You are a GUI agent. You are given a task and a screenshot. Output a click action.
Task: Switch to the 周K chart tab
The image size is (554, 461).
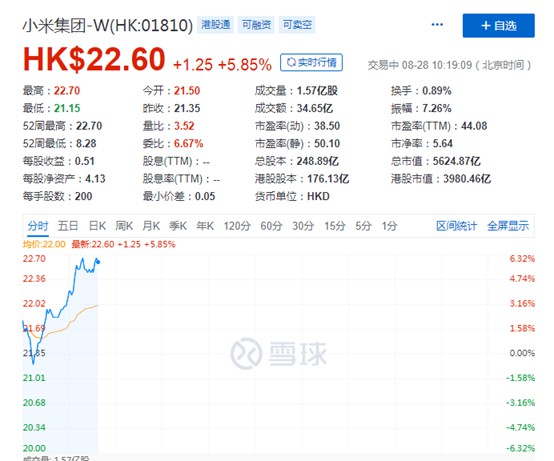coord(124,226)
